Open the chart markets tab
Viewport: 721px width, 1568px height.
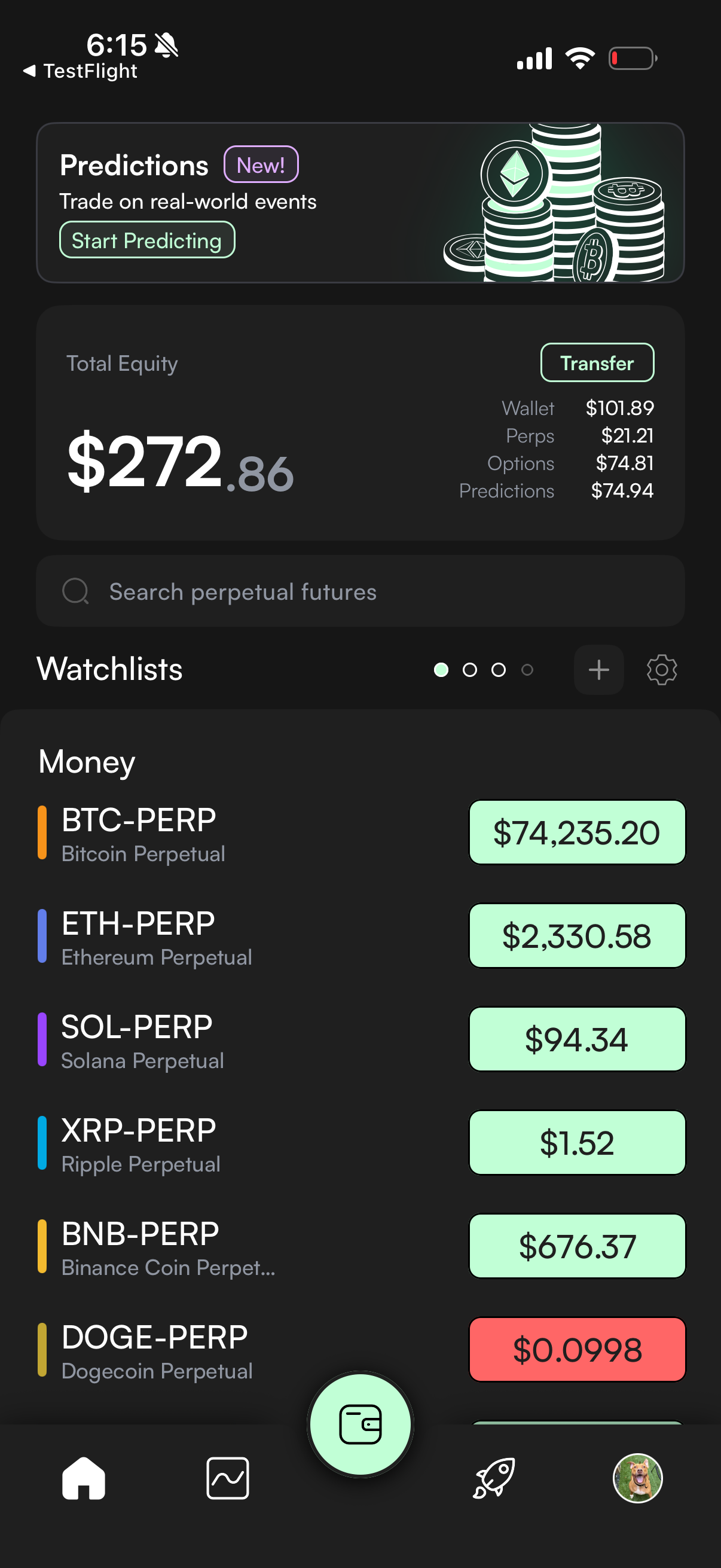228,1478
